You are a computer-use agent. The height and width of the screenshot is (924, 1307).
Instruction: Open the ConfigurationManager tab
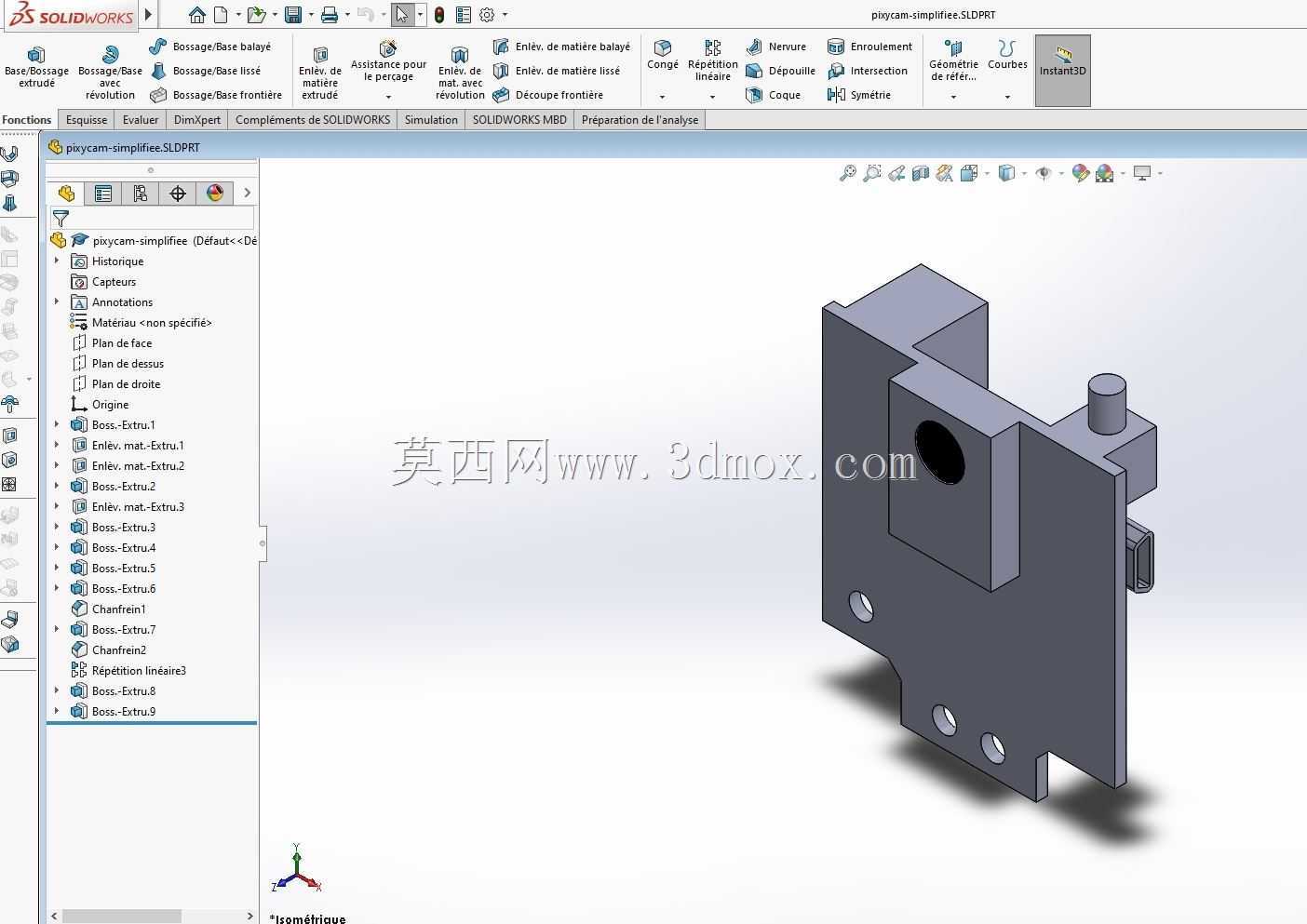(141, 193)
